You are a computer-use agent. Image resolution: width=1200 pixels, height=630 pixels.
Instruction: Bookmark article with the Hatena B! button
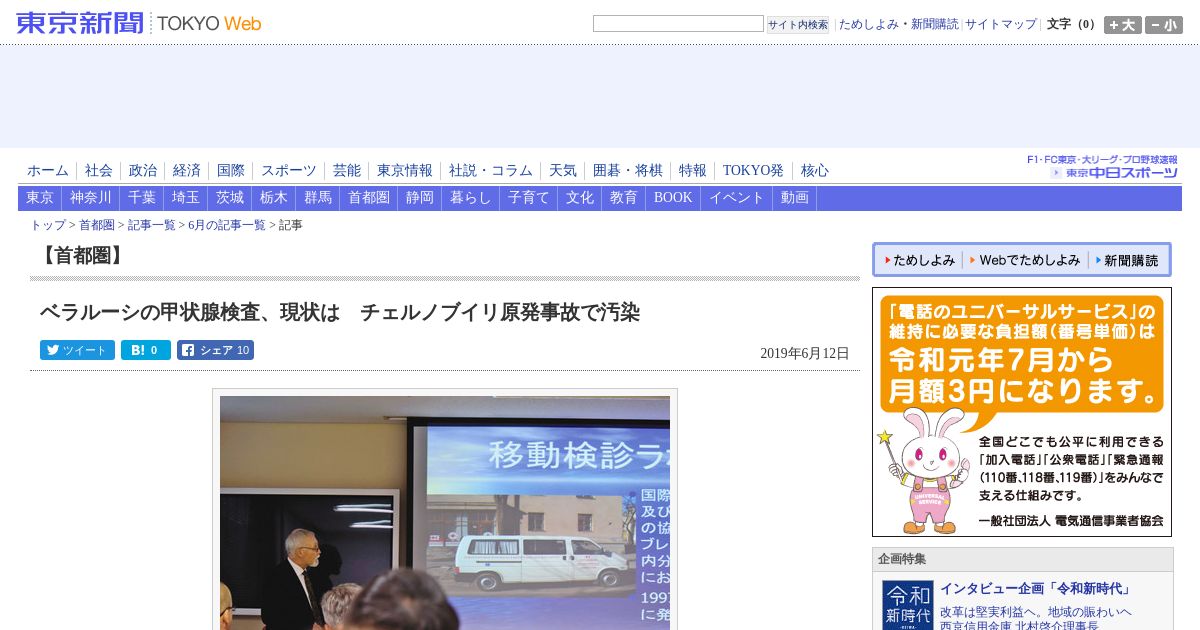(x=146, y=350)
